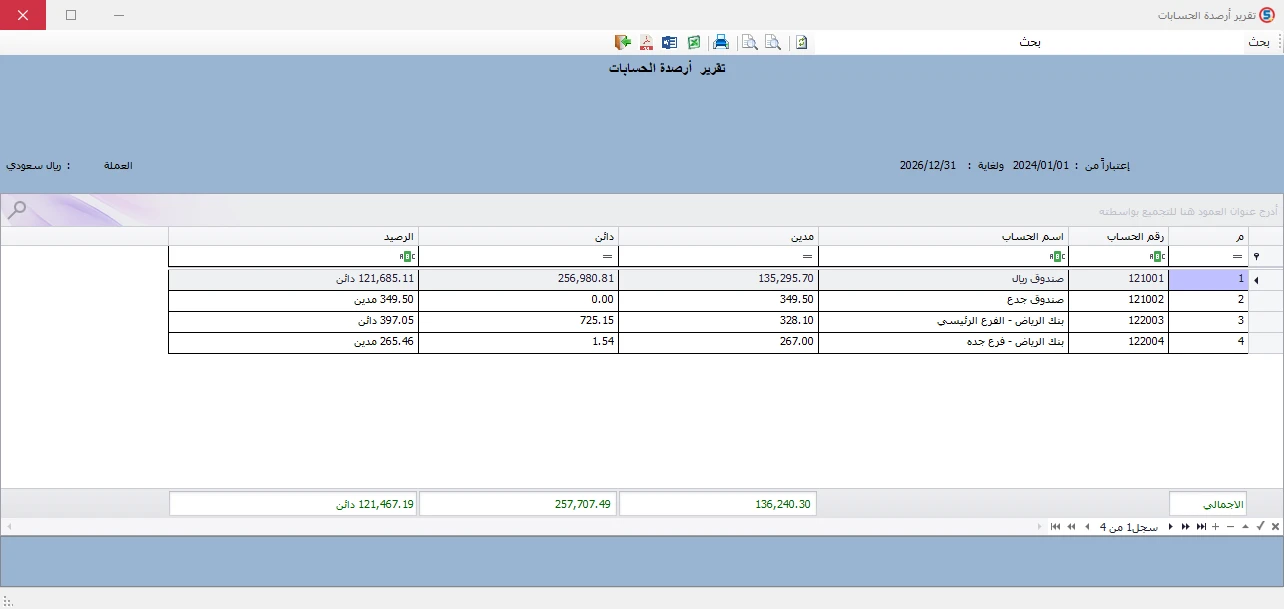
Task: Add a new record with the plus button
Action: click(x=1216, y=526)
